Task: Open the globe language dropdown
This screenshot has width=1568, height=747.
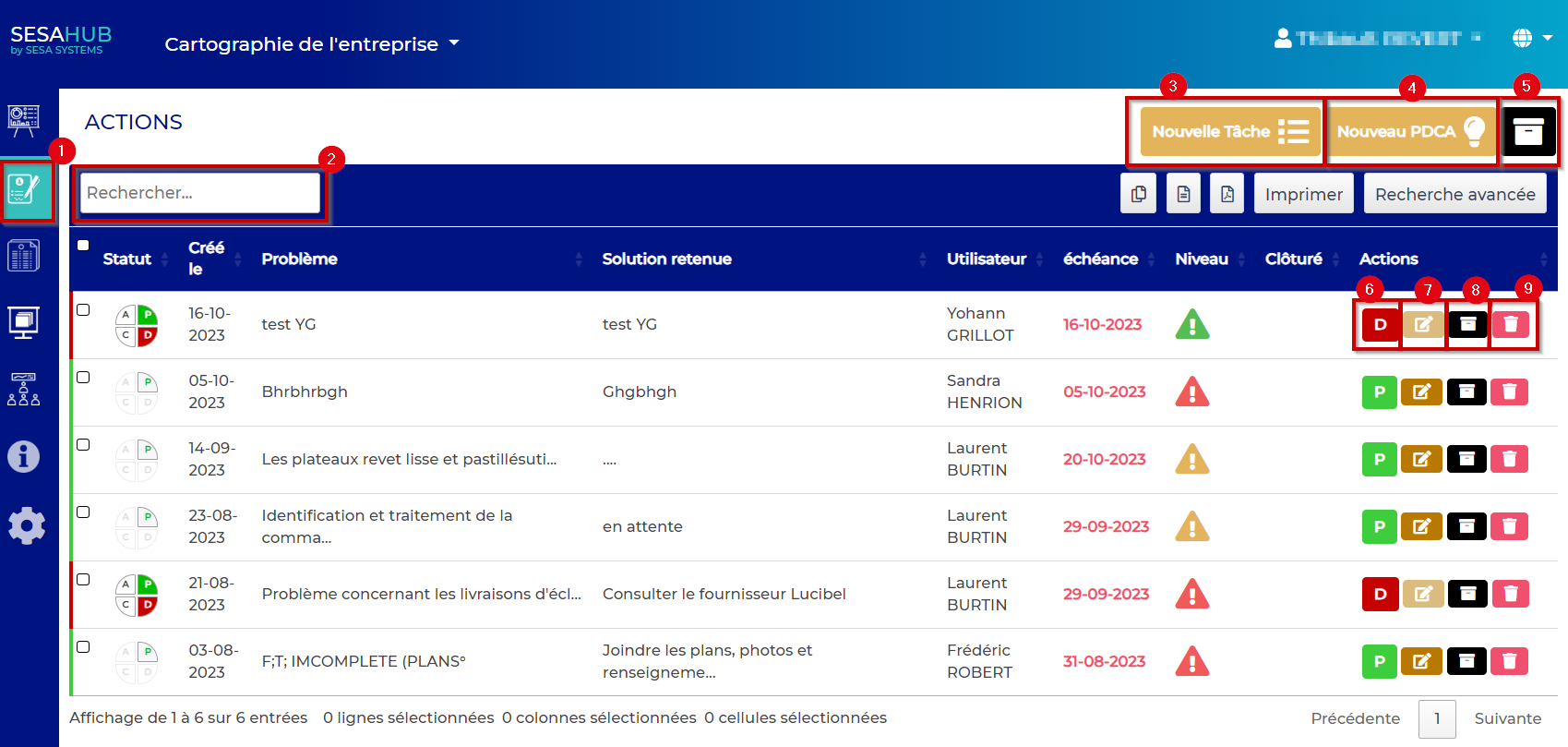Action: pyautogui.click(x=1532, y=38)
